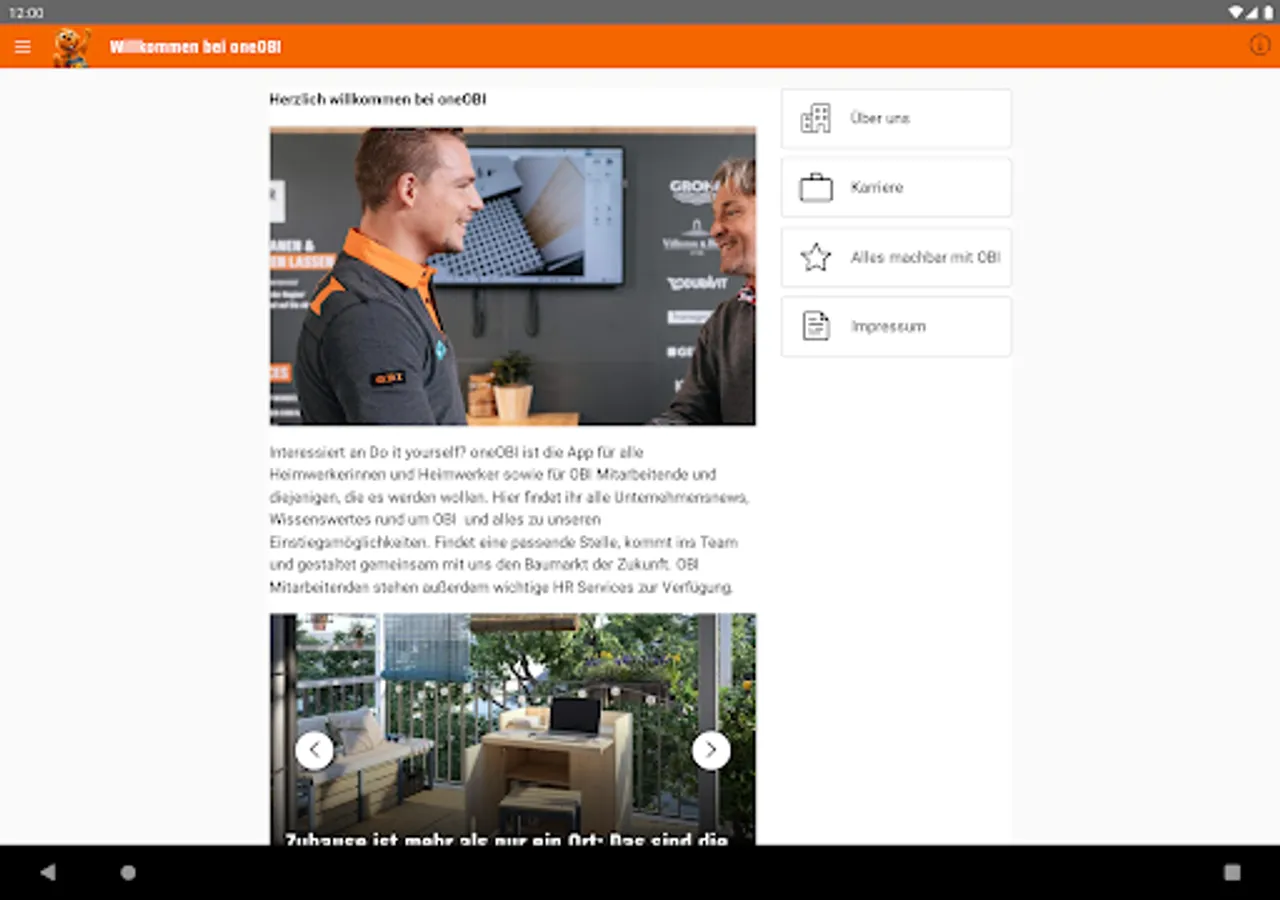Click the paragraph starting 'Interessiert an Do it yourself?'

509,520
